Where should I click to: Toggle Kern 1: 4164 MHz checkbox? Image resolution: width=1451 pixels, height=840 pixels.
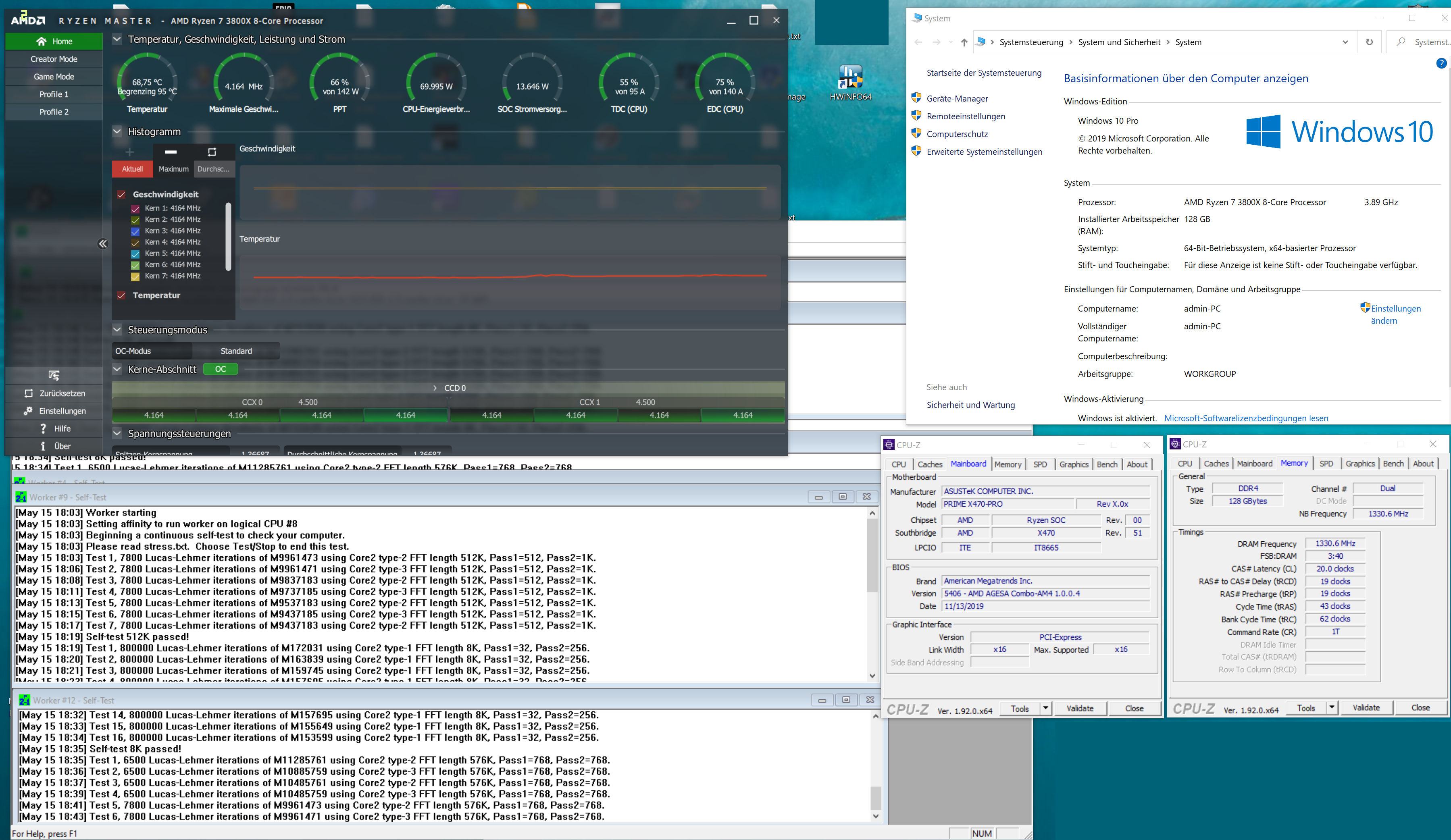(x=135, y=208)
